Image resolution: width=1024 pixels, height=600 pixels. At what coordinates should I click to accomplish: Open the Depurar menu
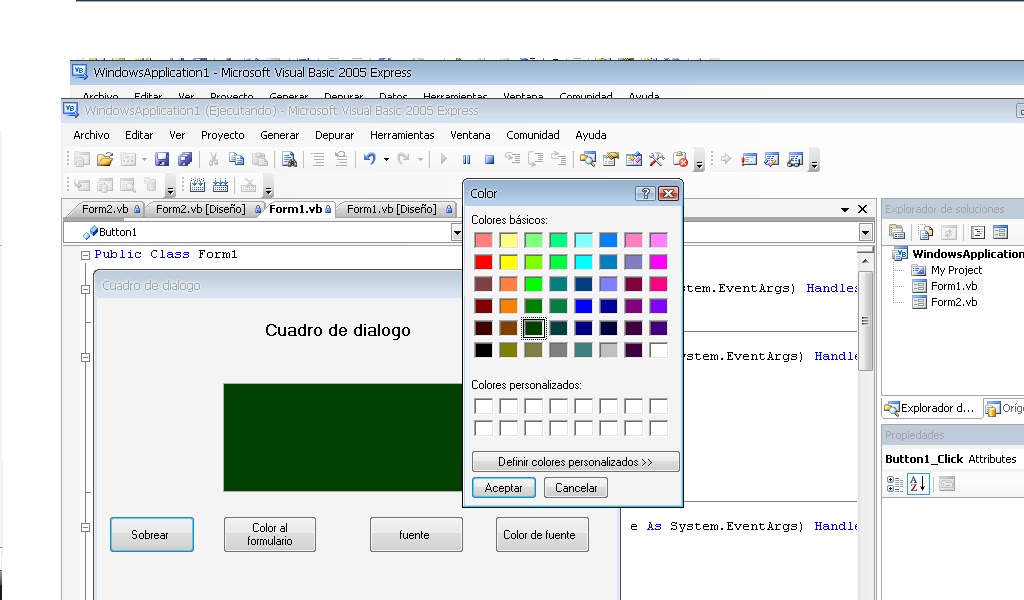tap(334, 135)
